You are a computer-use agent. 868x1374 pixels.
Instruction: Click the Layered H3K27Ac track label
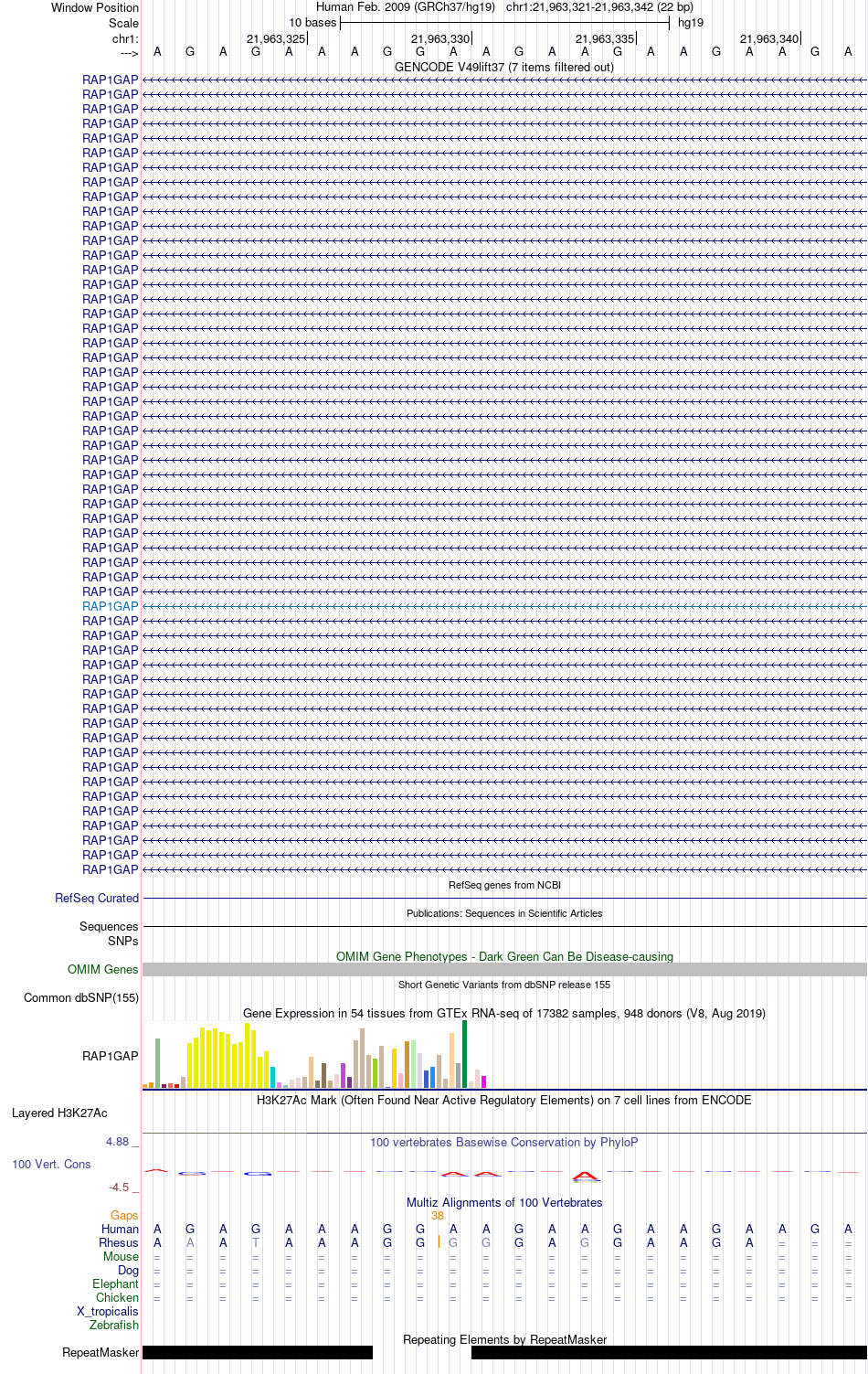(x=59, y=1113)
